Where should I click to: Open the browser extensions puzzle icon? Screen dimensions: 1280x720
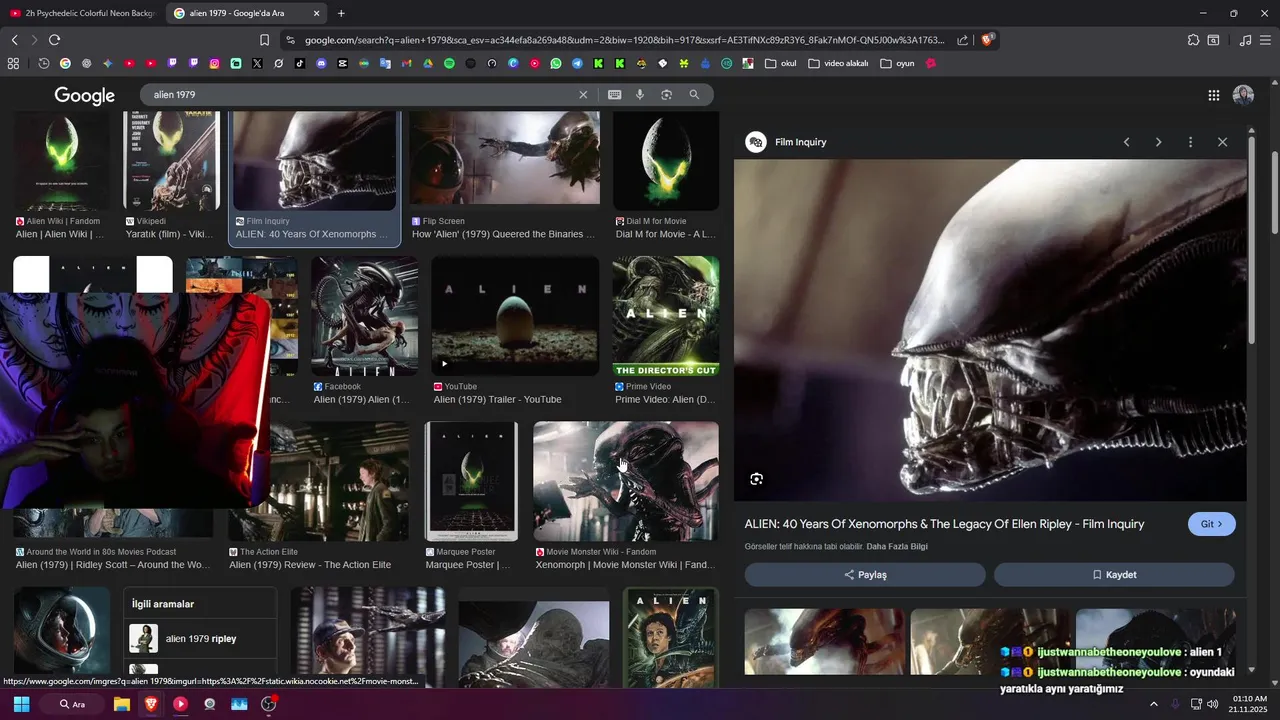tap(1193, 40)
